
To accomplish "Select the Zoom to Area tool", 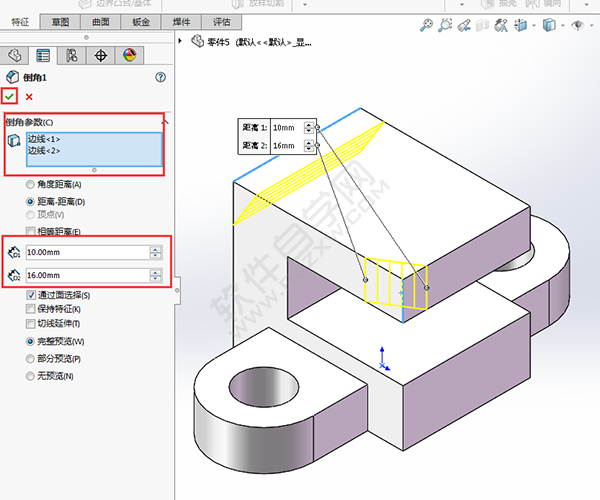I will click(x=445, y=26).
